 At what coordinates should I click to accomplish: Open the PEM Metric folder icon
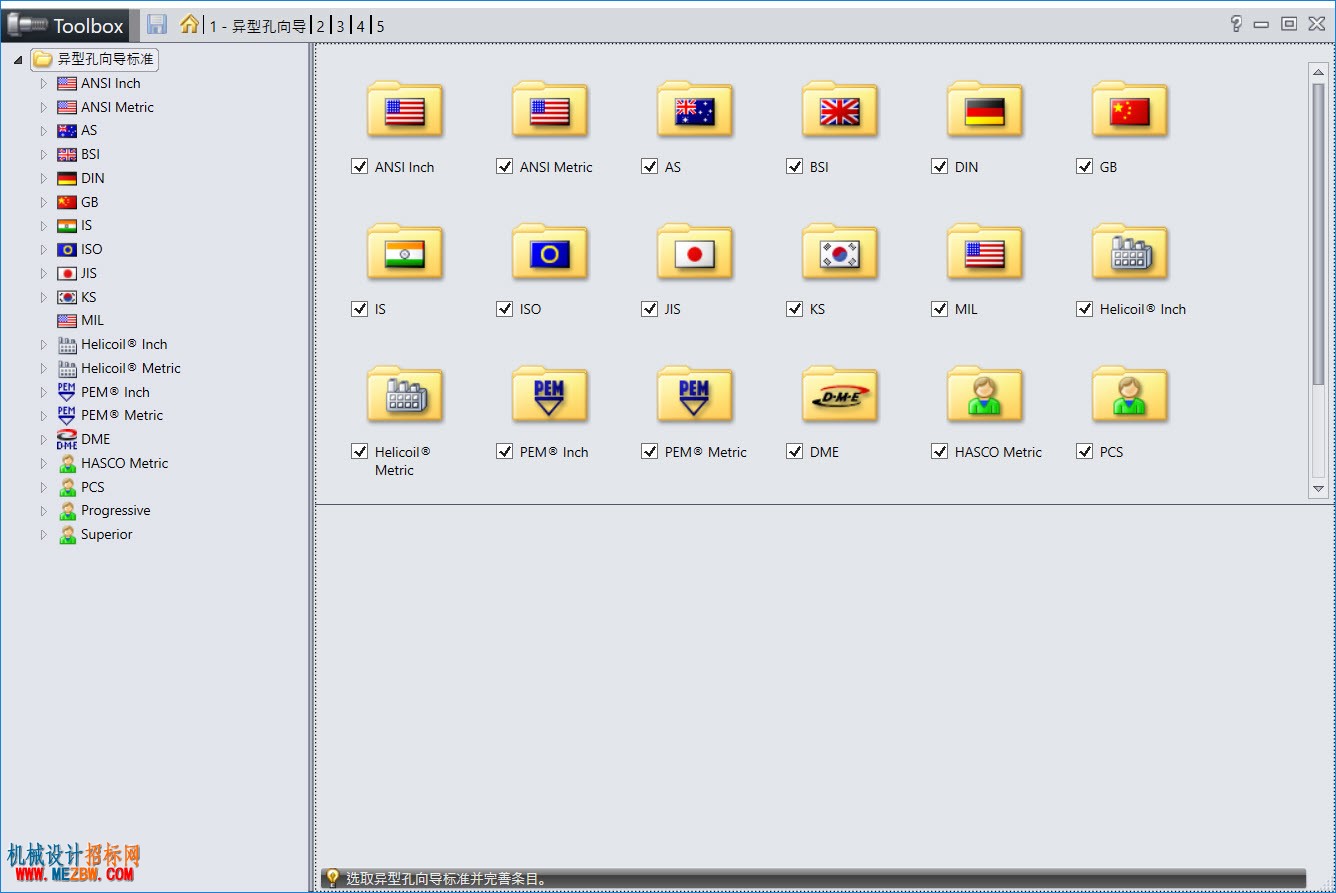(x=695, y=395)
